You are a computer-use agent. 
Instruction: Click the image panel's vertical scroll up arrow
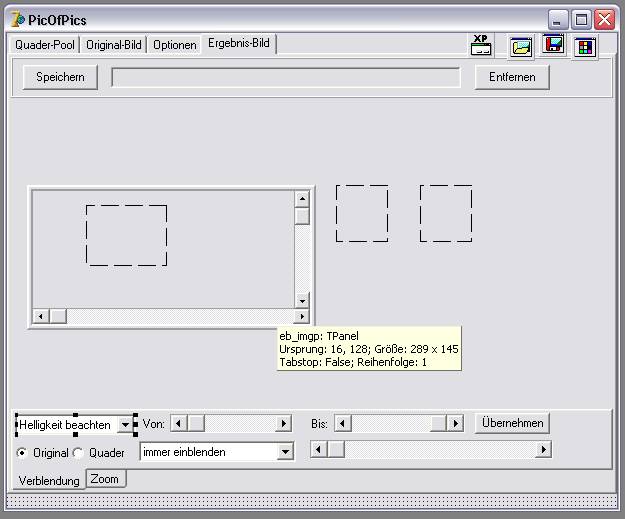[302, 199]
